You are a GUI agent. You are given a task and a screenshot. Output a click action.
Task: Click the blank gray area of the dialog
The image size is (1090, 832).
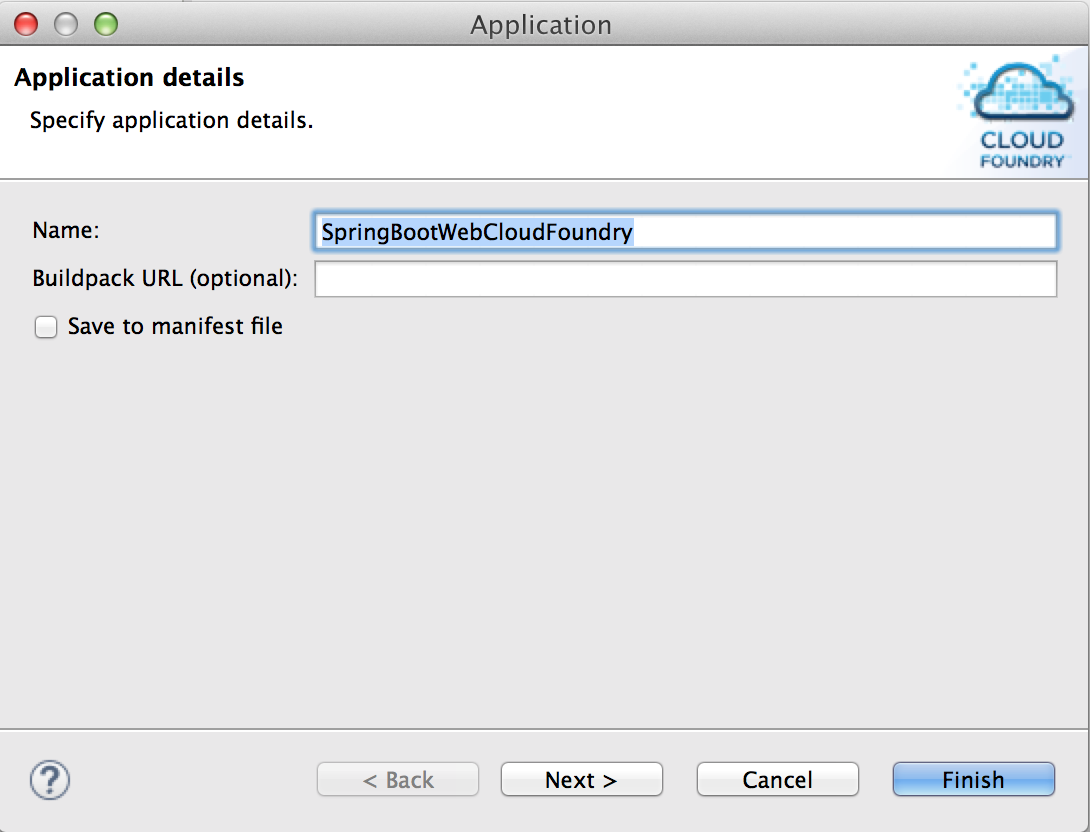(545, 530)
